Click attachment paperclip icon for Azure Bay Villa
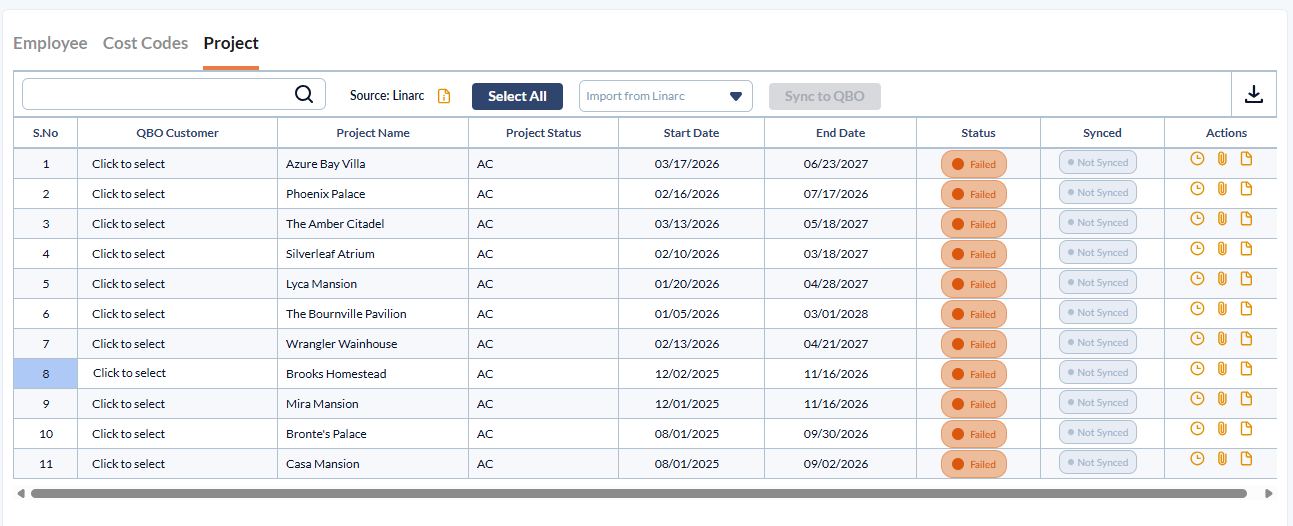 [1222, 158]
